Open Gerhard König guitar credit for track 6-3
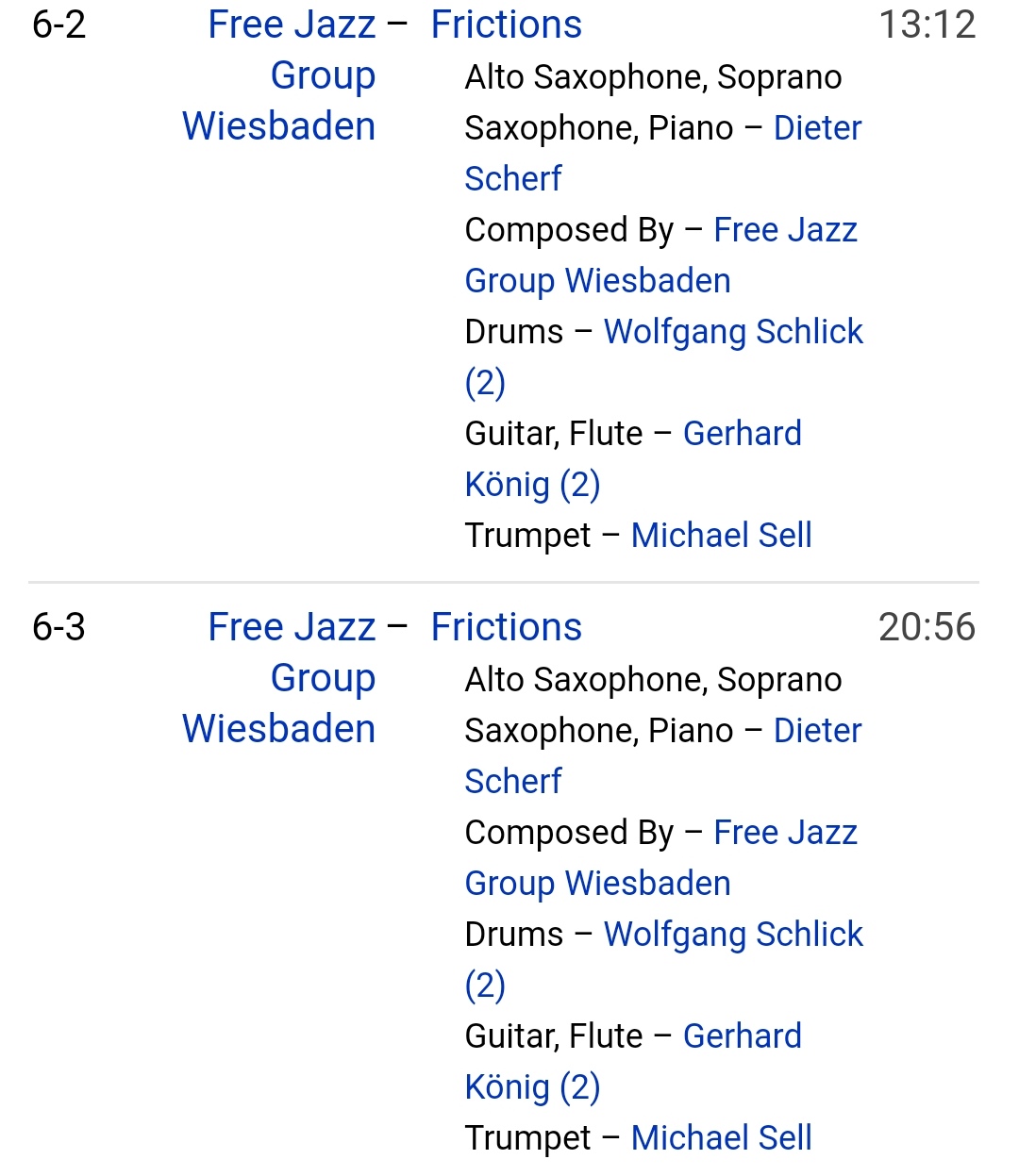The height and width of the screenshot is (1176, 1019). pos(742,1036)
